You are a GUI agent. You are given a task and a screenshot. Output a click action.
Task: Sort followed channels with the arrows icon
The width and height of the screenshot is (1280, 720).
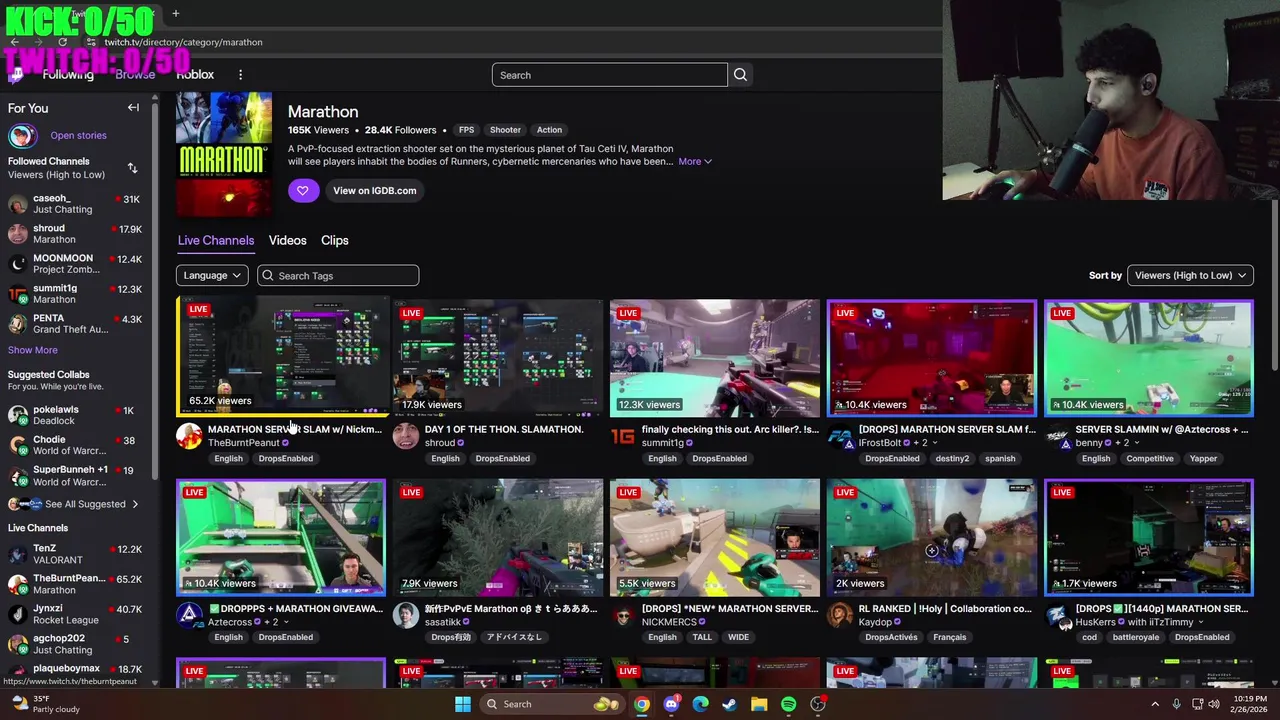point(132,168)
